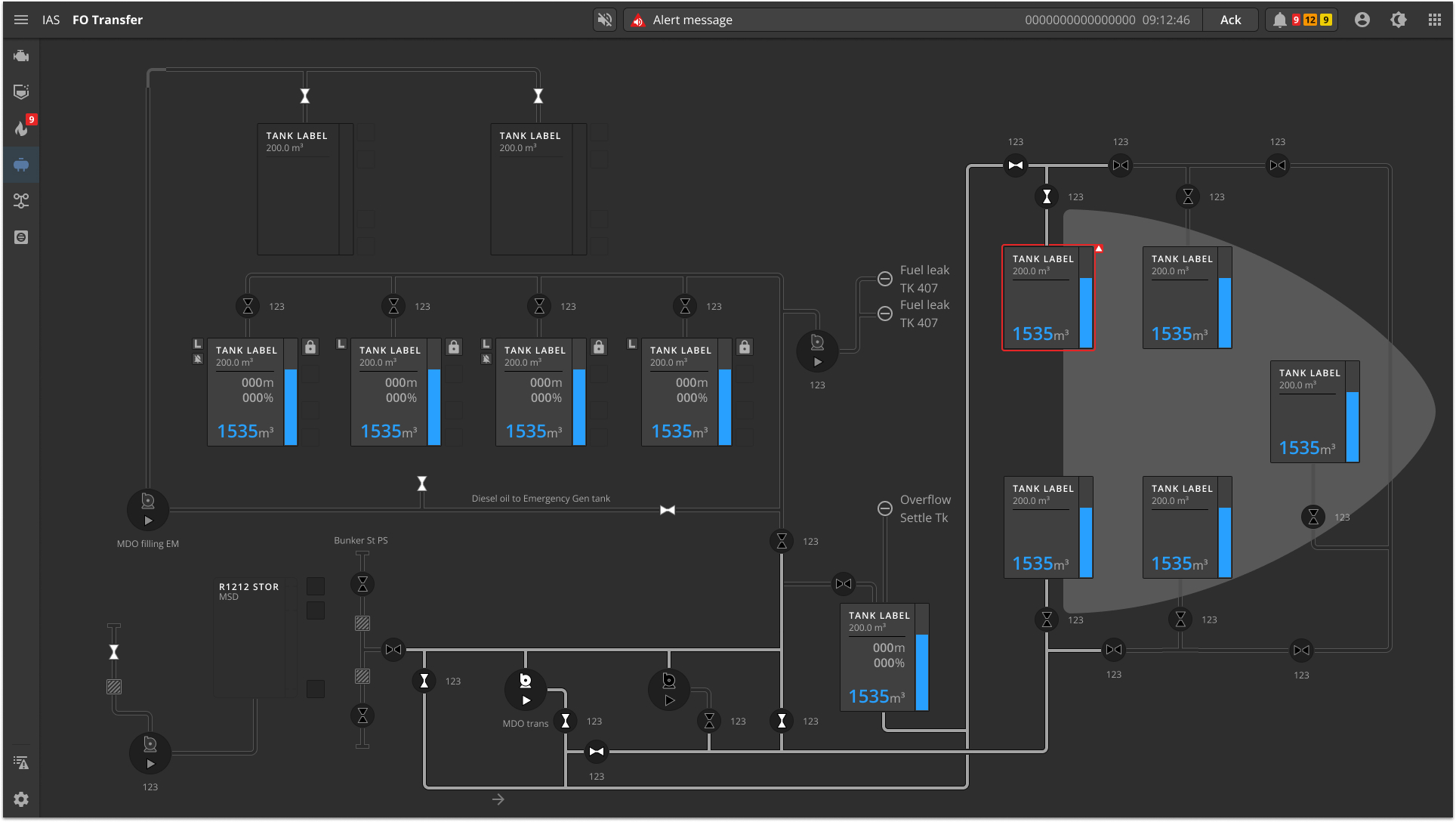Click the Fuel leak TK 407 upper indicator
Viewport: 1456px width, 822px height.
tap(885, 279)
